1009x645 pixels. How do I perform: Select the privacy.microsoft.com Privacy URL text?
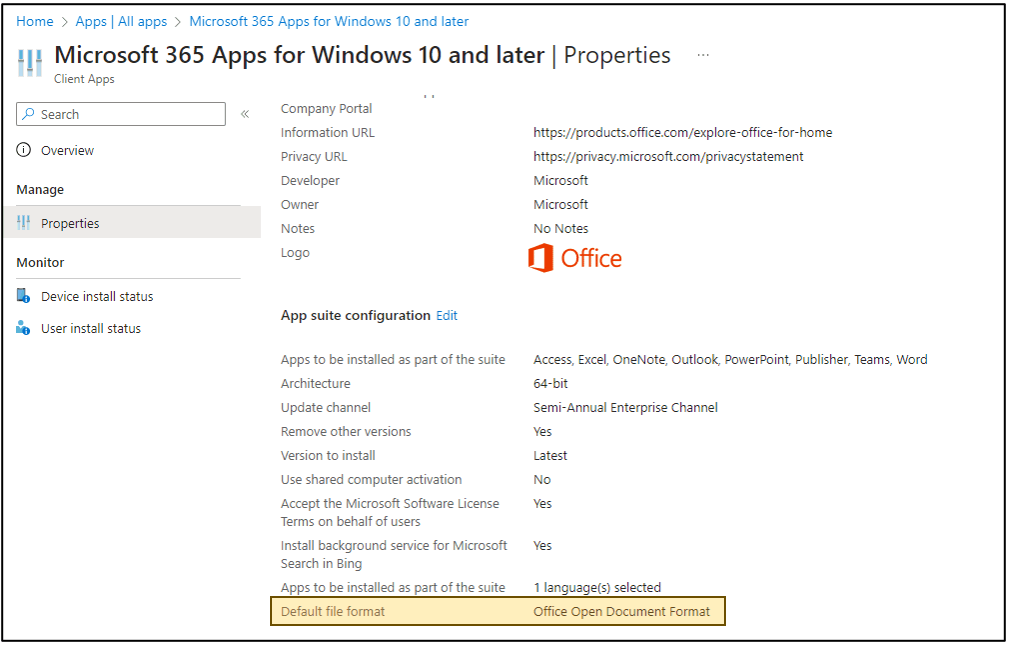coord(668,156)
